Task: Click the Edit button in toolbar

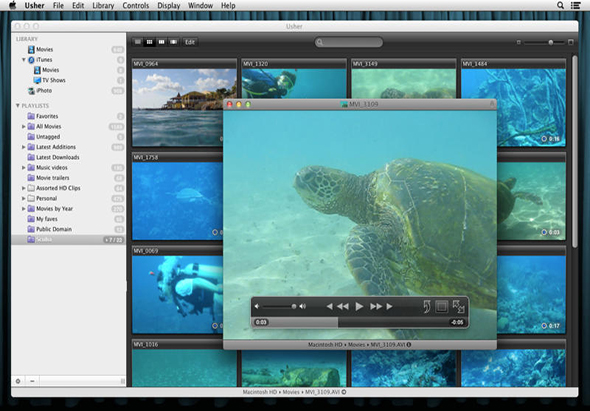Action: coord(190,42)
